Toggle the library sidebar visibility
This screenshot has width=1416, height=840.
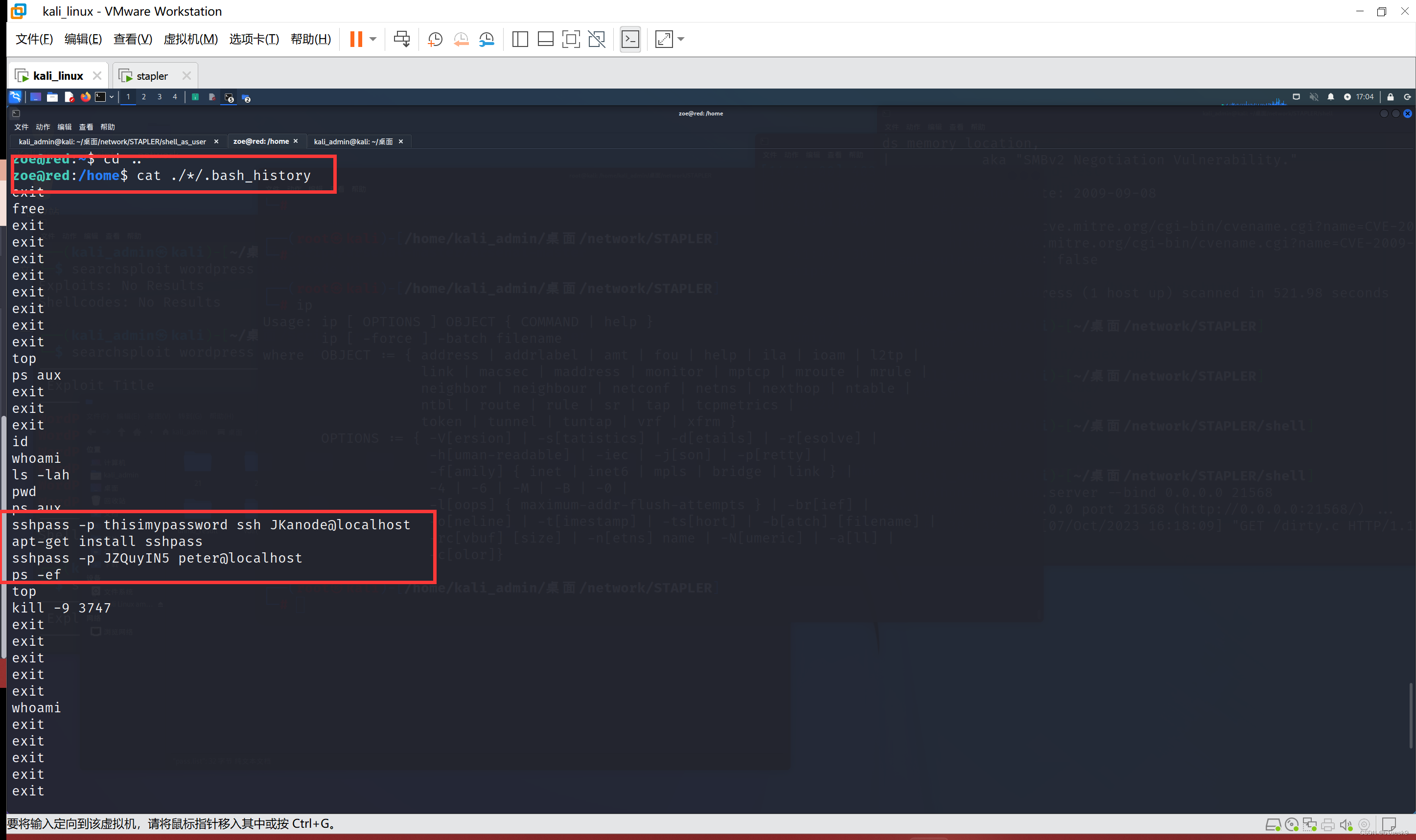(519, 39)
